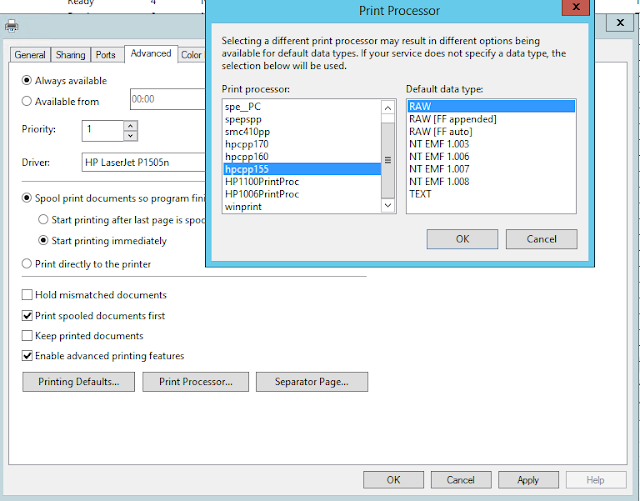Click the Available from time field 00:00
The image size is (640, 501).
[x=167, y=99]
